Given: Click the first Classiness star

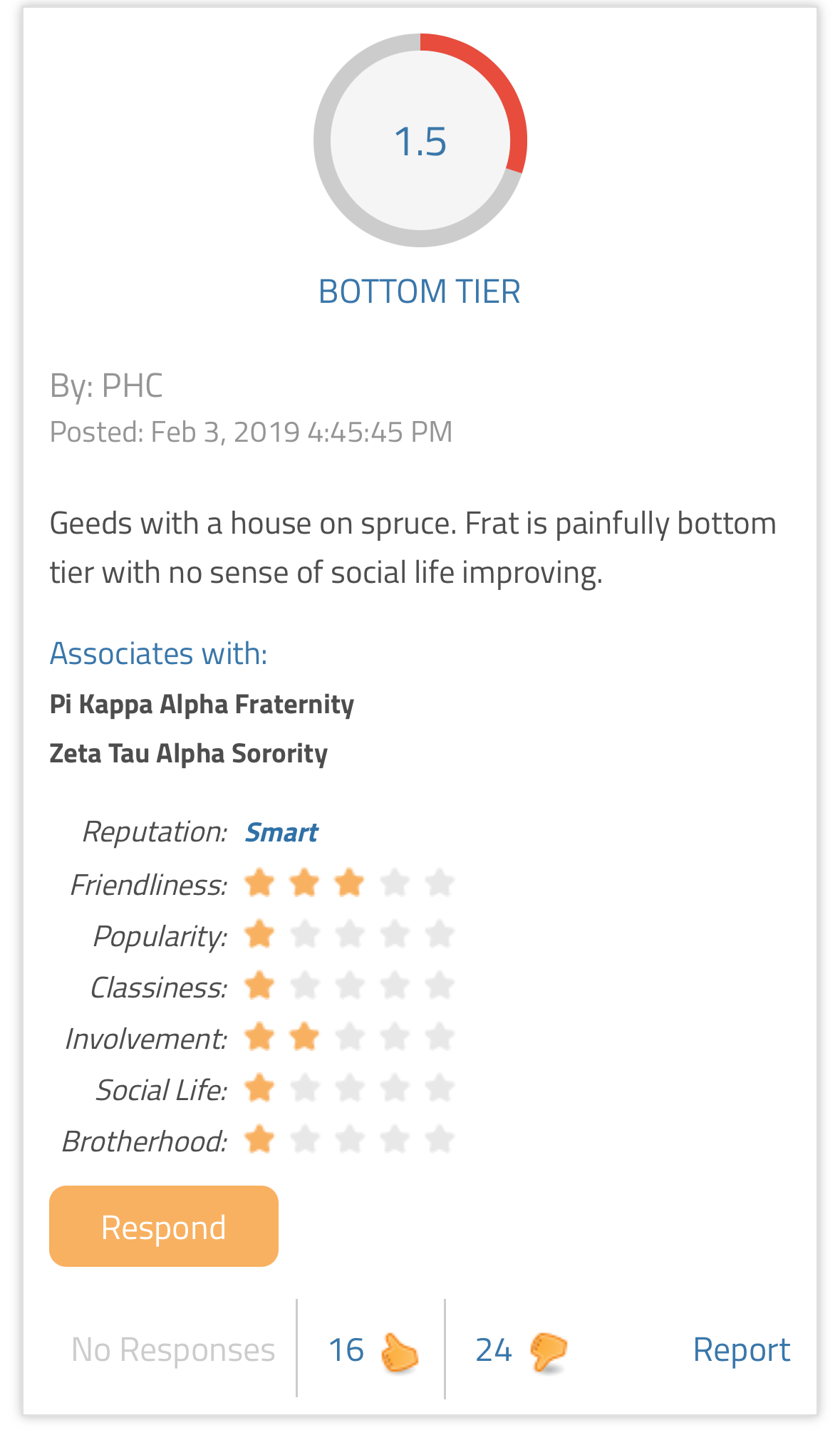Looking at the screenshot, I should point(259,985).
